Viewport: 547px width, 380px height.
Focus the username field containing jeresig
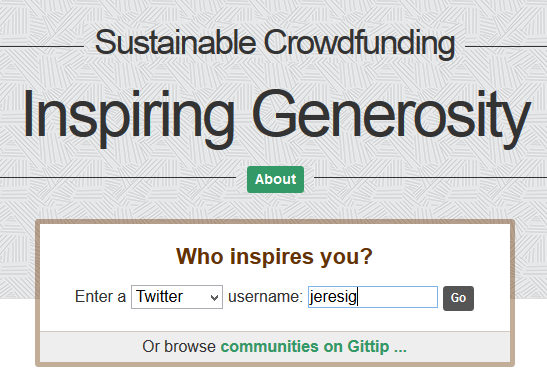(x=373, y=297)
